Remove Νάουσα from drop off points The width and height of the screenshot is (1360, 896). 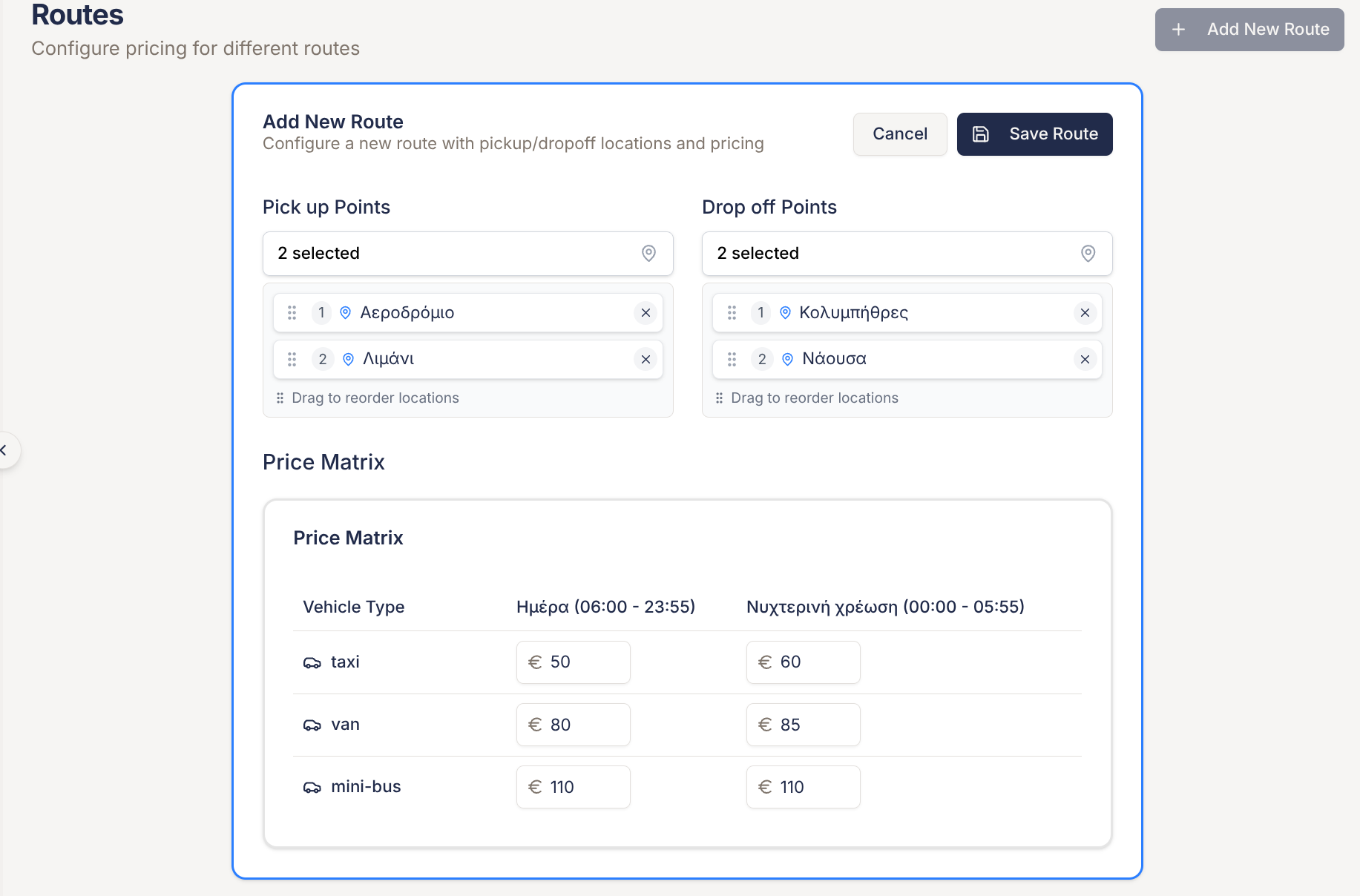pyautogui.click(x=1085, y=360)
